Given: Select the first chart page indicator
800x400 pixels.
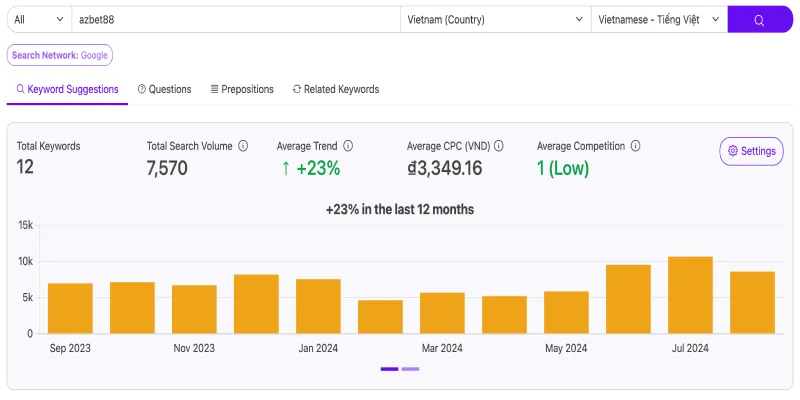Looking at the screenshot, I should point(389,369).
